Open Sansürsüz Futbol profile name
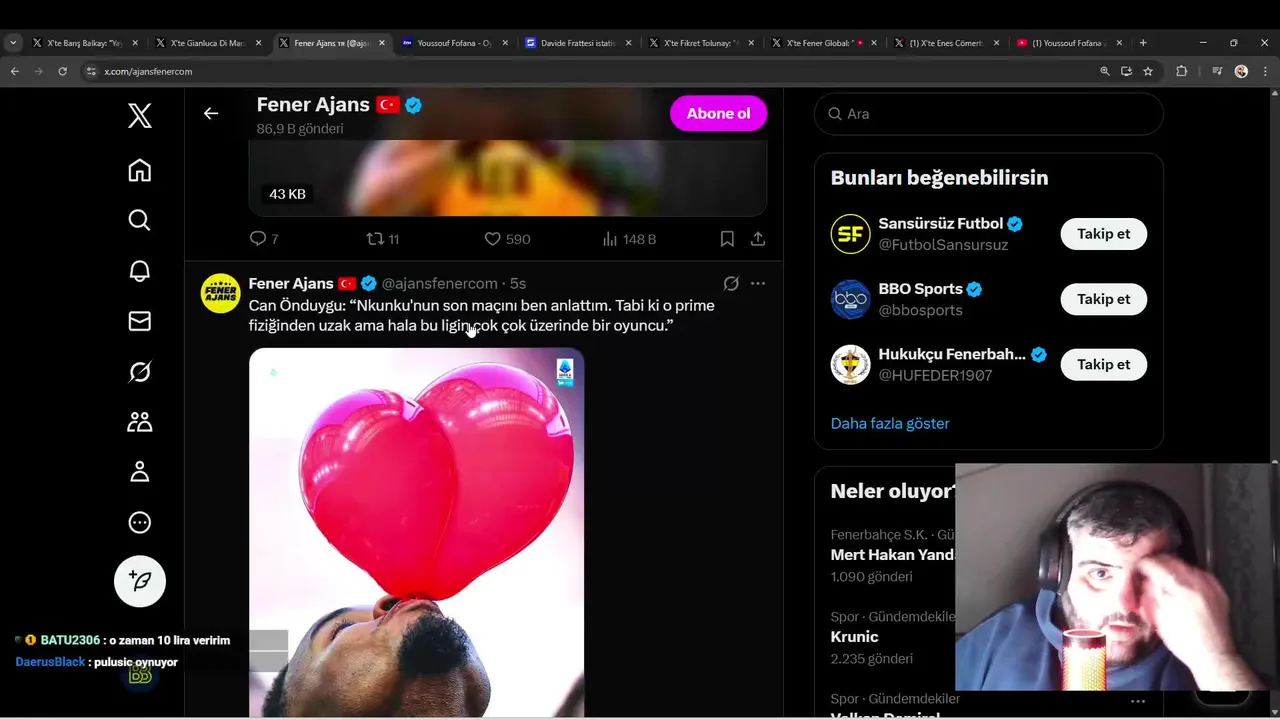The height and width of the screenshot is (720, 1280). coord(940,224)
